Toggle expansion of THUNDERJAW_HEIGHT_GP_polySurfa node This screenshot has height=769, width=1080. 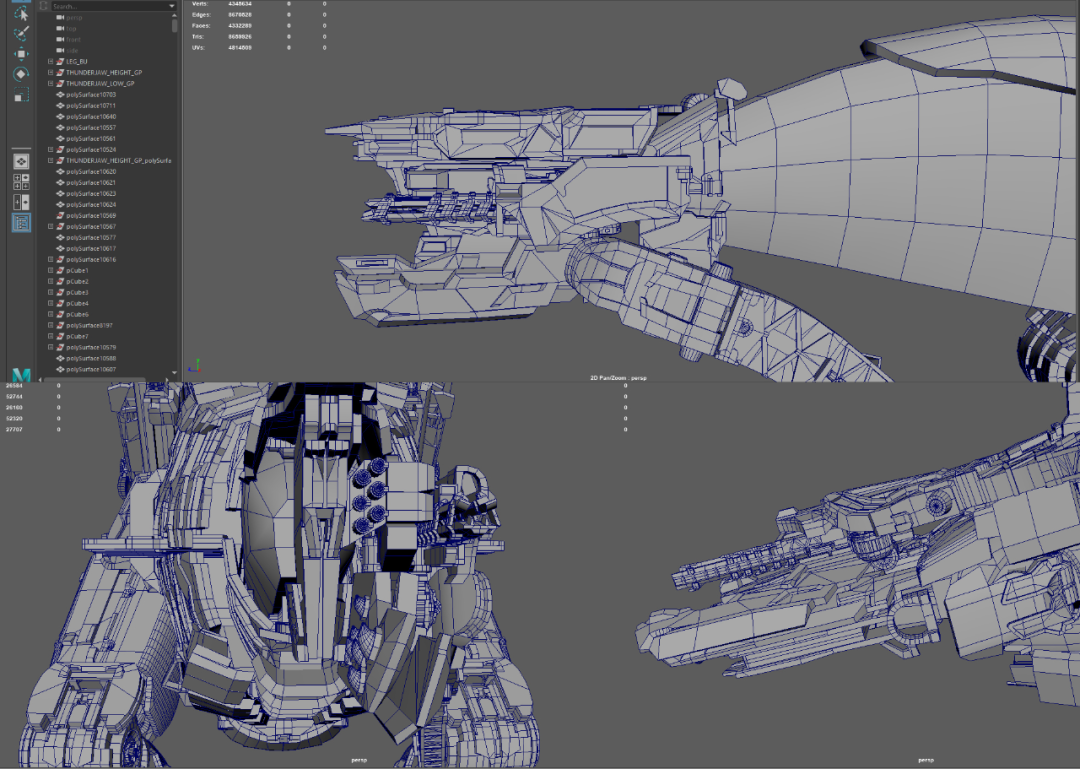50,161
